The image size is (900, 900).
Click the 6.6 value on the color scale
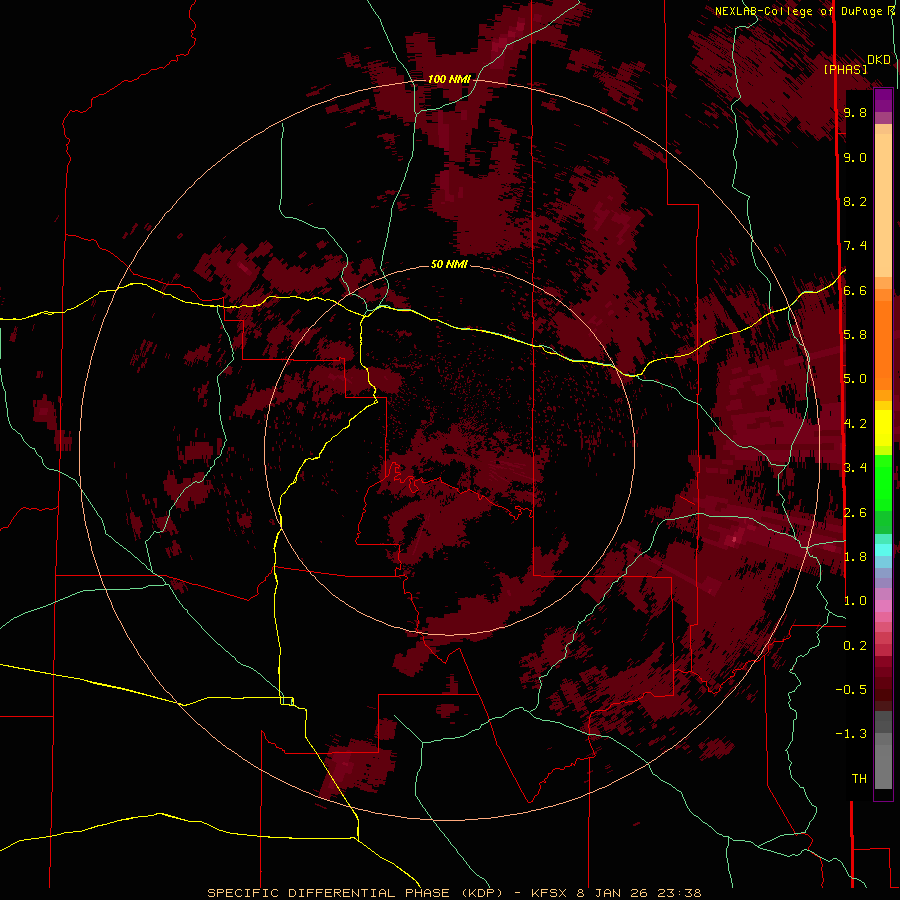(855, 290)
